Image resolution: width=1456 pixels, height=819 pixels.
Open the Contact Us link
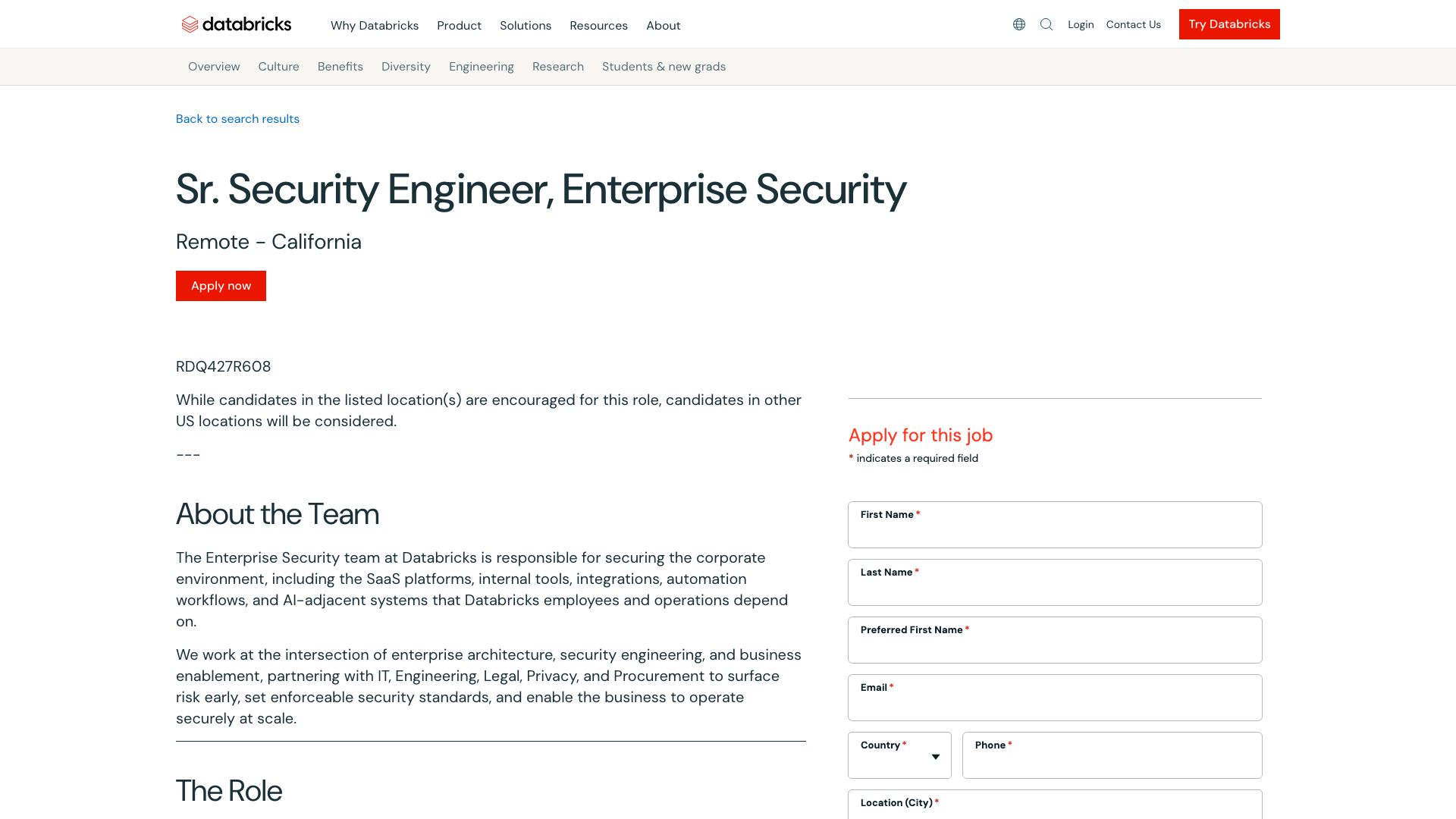coord(1133,24)
